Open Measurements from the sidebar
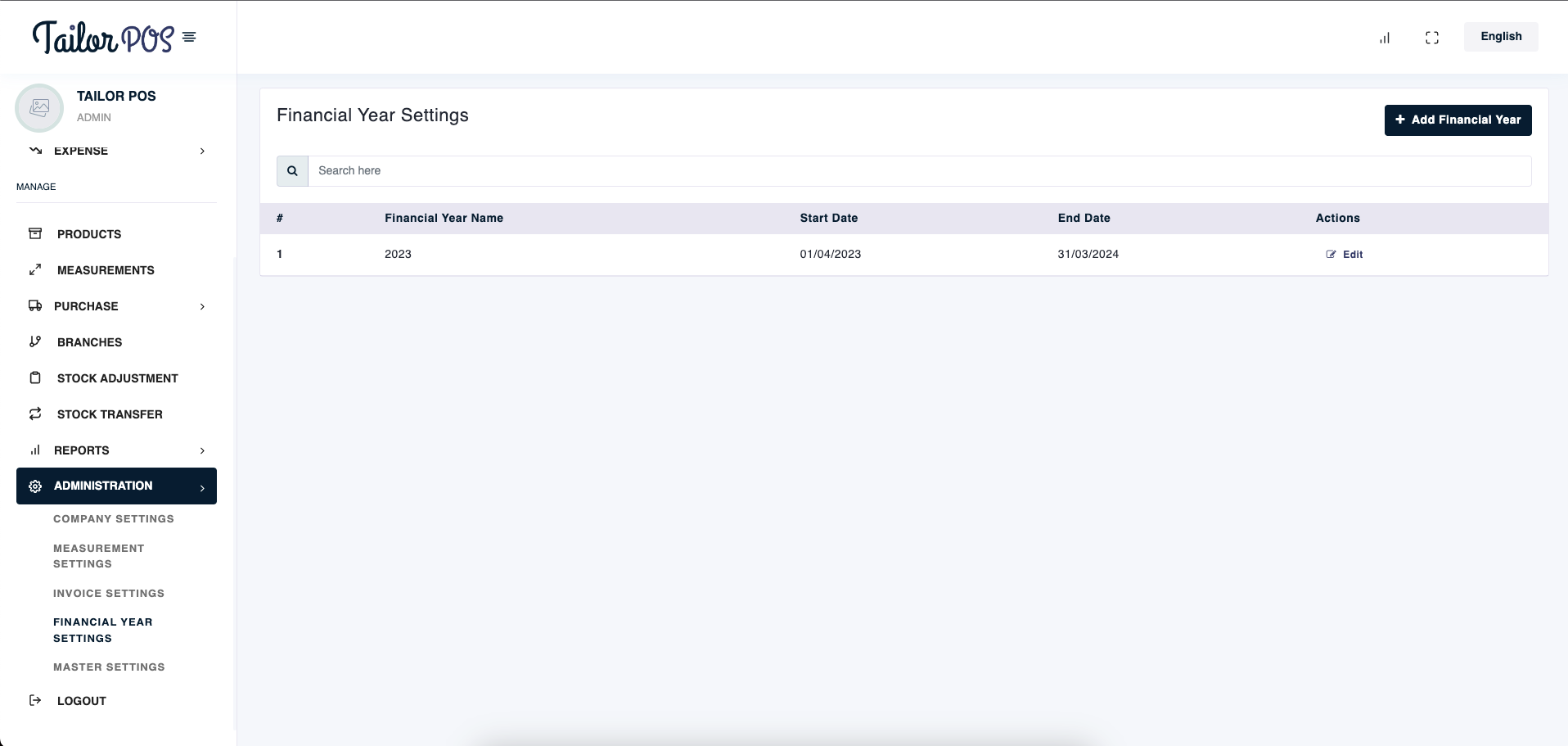This screenshot has width=1568, height=746. [x=106, y=270]
